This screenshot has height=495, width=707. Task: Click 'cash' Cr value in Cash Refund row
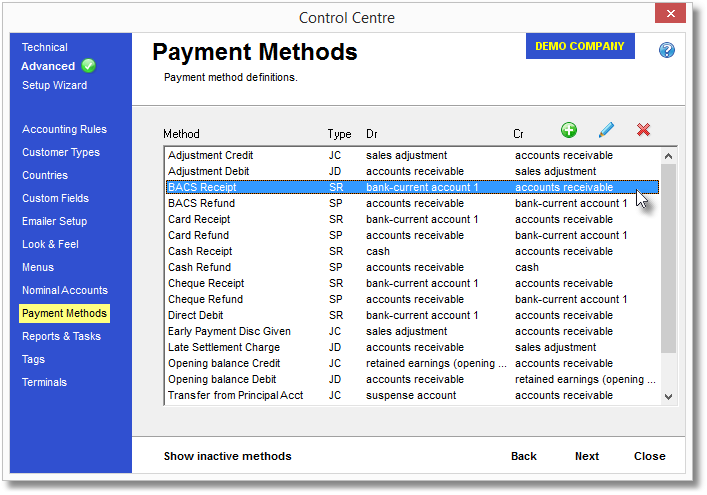pos(527,267)
